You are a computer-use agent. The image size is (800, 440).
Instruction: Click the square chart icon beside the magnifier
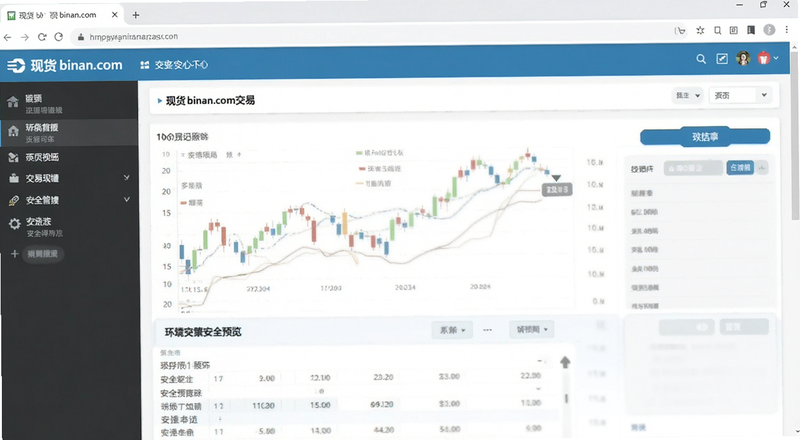722,59
